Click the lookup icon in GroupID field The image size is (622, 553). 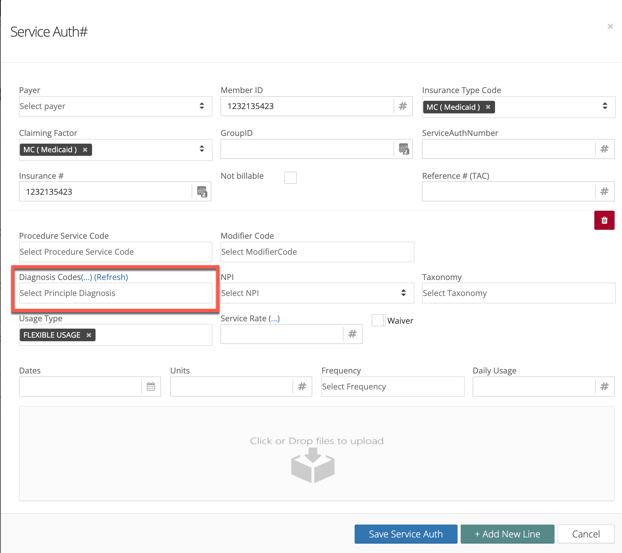click(x=404, y=149)
